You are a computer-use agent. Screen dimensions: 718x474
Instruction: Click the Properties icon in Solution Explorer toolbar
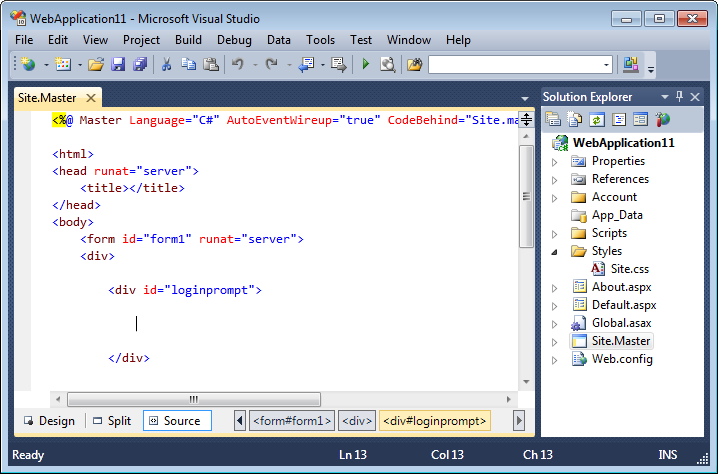click(553, 120)
